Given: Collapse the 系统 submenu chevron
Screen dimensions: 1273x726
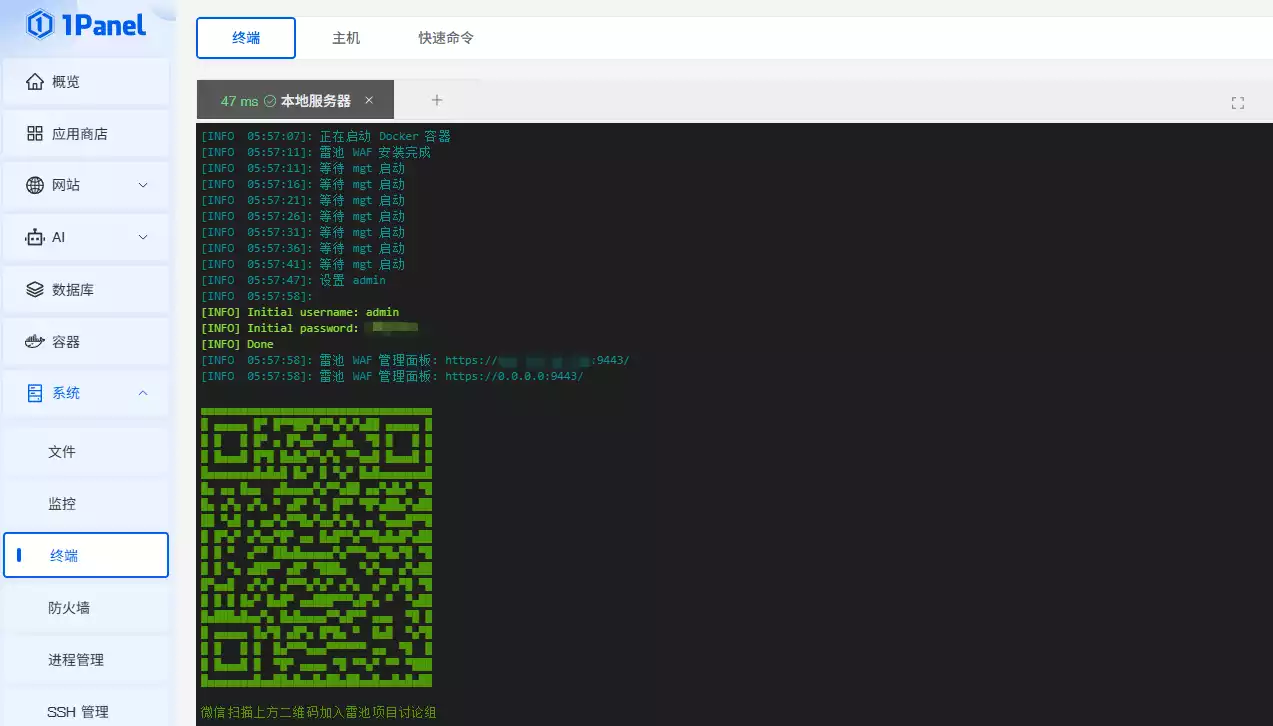Looking at the screenshot, I should point(143,393).
